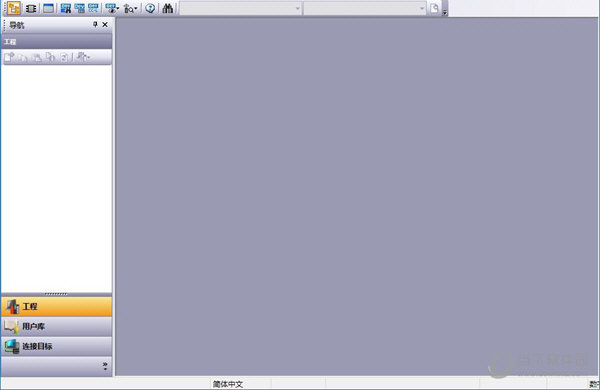Open the DEV eye watch dropdown icon
This screenshot has width=600, height=390.
(112, 8)
